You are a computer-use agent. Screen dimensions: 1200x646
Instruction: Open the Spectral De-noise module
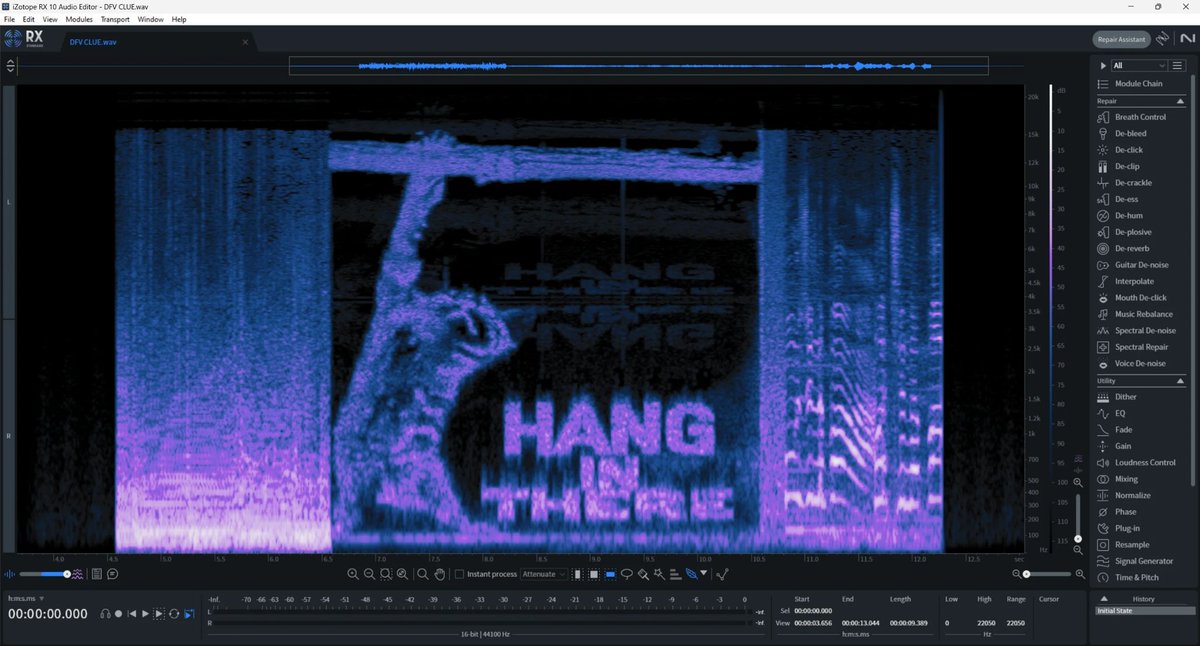[1145, 330]
